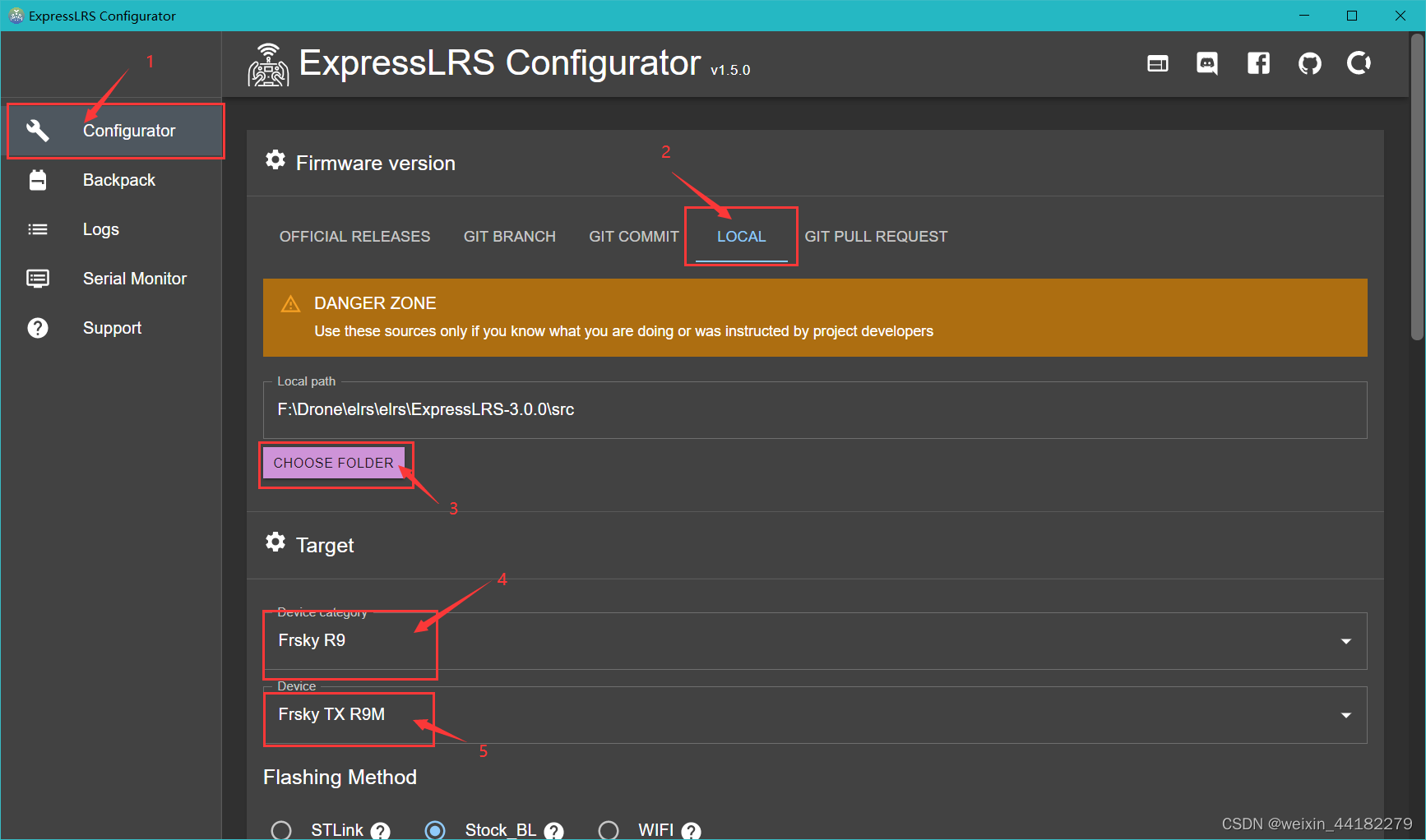Click the 'DANGER ZONE' warning heading
Screen dimensions: 1426x840
[x=375, y=303]
